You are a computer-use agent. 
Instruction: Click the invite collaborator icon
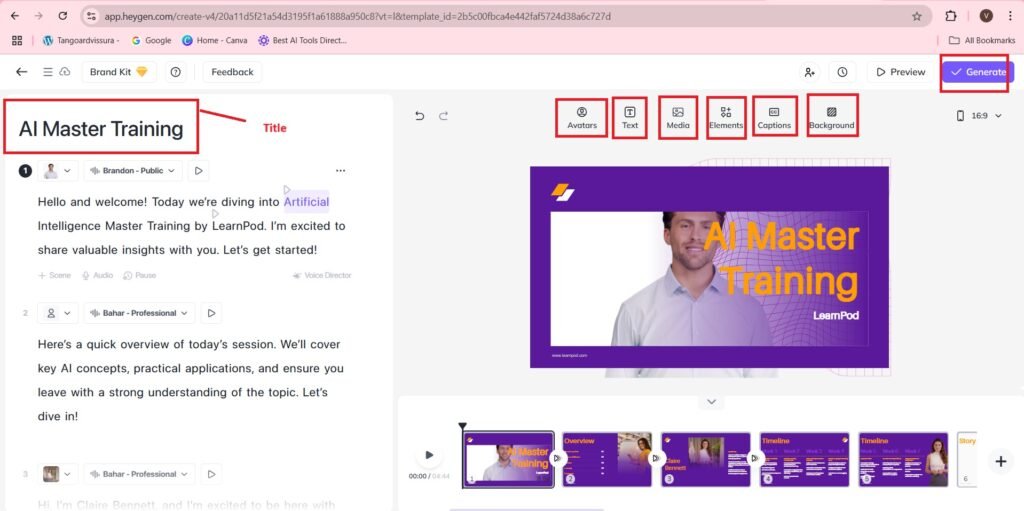810,72
